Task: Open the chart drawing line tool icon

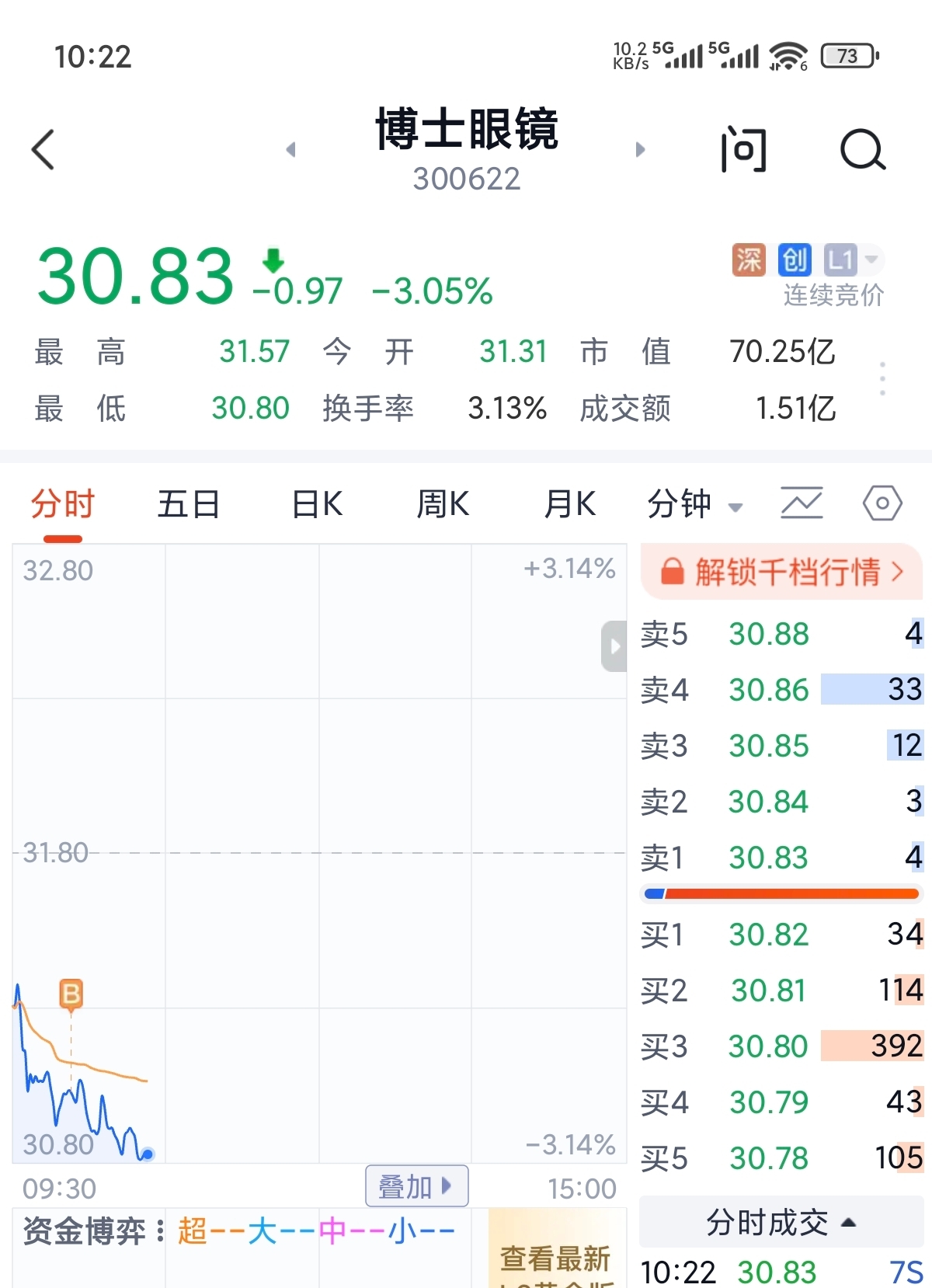Action: [x=802, y=503]
